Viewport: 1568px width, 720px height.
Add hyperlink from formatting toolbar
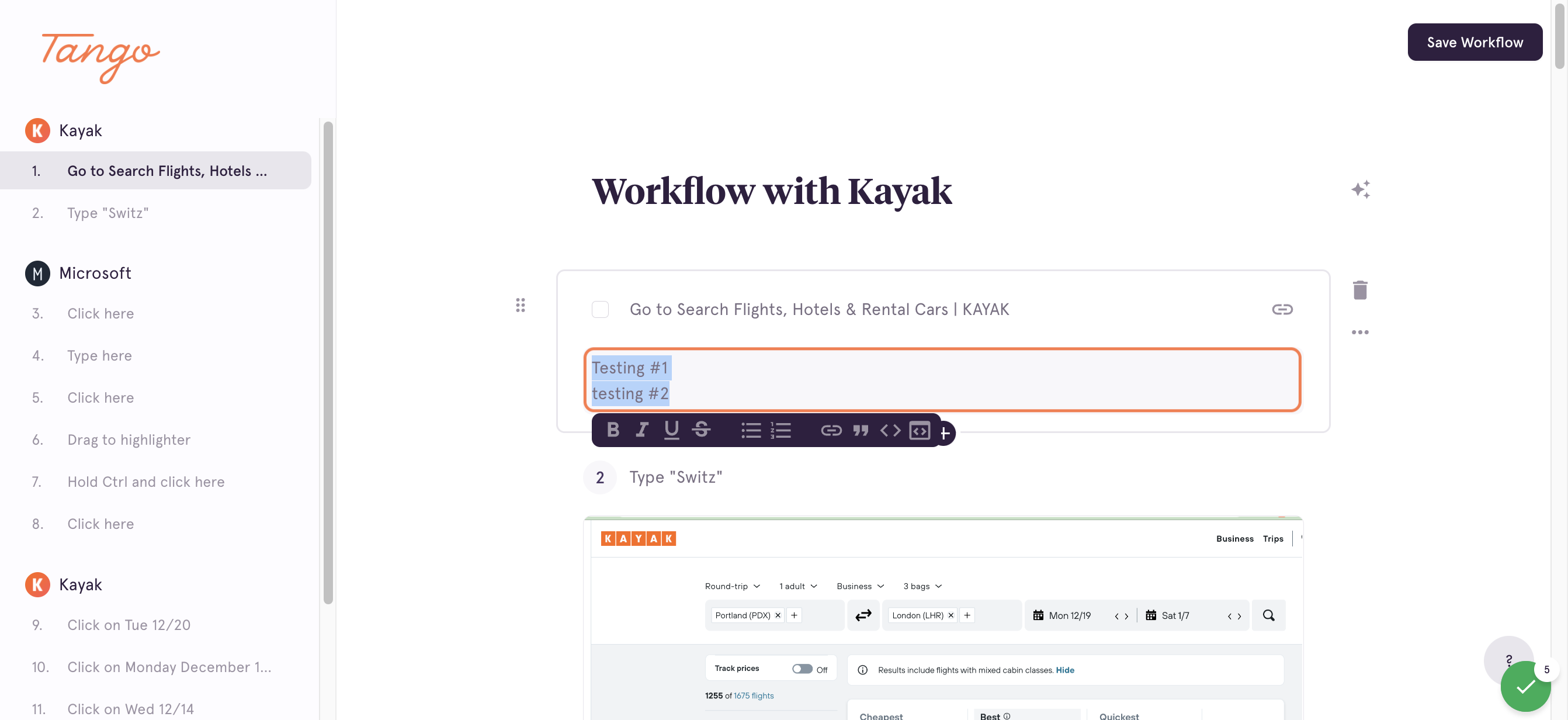tap(831, 430)
